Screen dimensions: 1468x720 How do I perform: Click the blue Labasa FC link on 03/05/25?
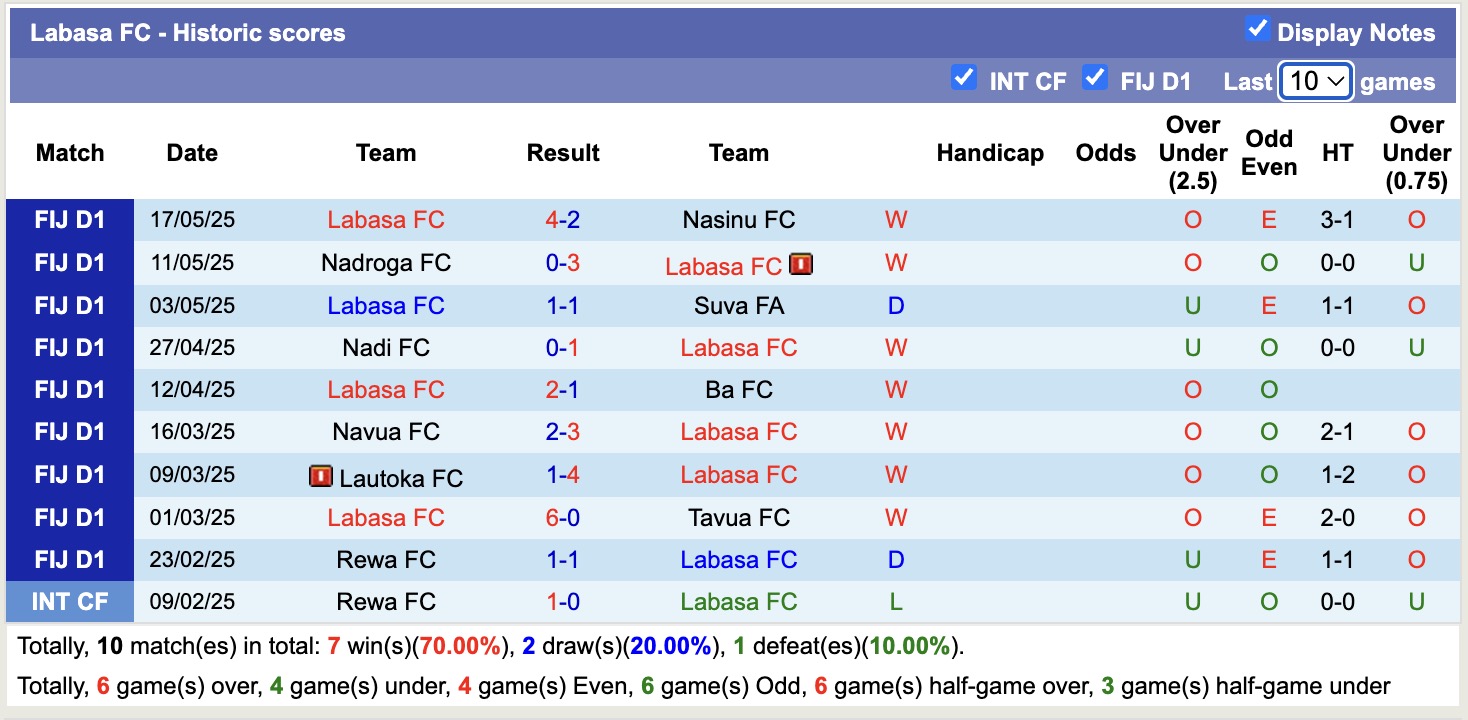[386, 305]
